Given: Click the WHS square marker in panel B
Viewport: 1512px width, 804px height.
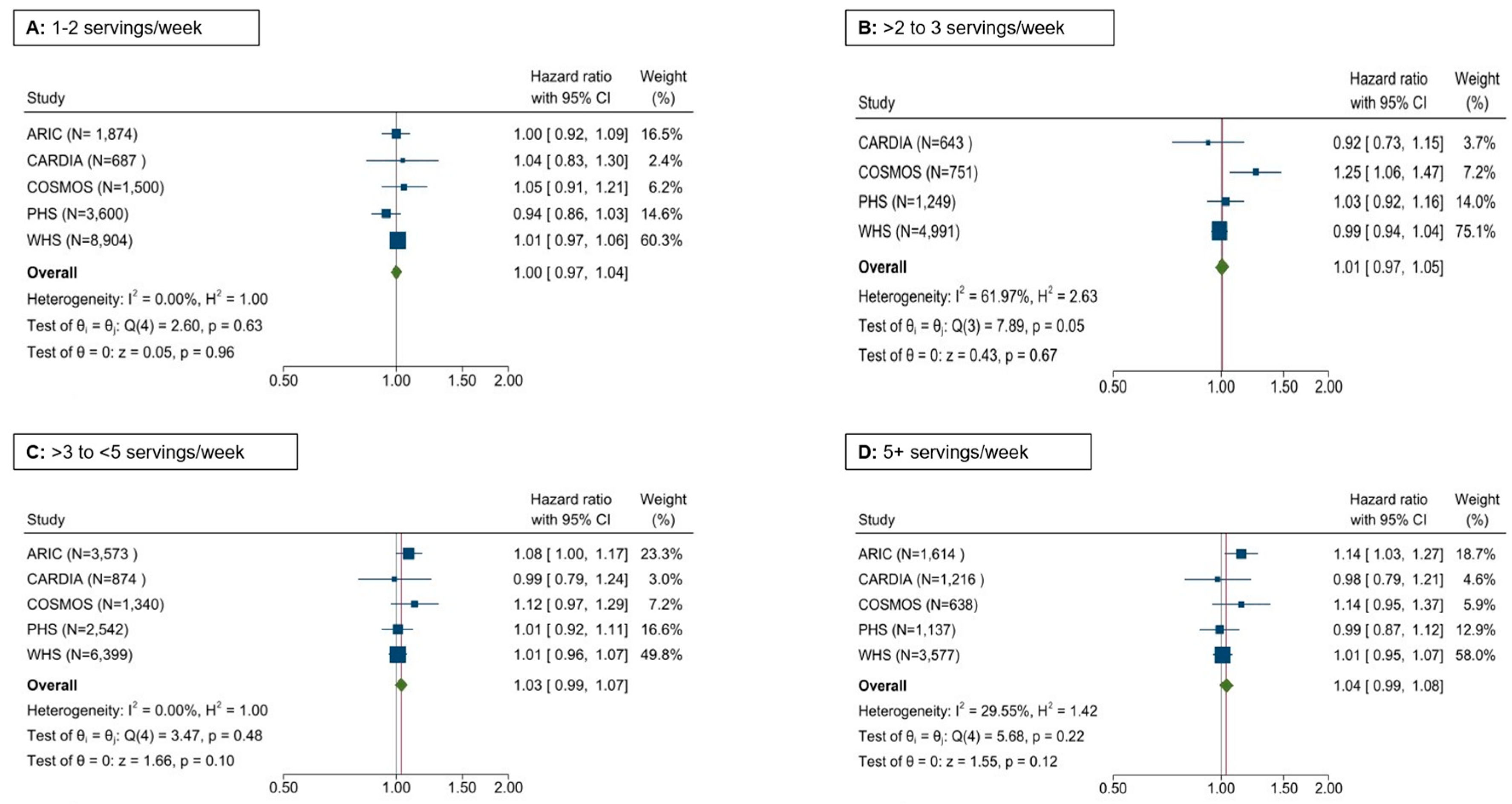Looking at the screenshot, I should pos(1219,231).
